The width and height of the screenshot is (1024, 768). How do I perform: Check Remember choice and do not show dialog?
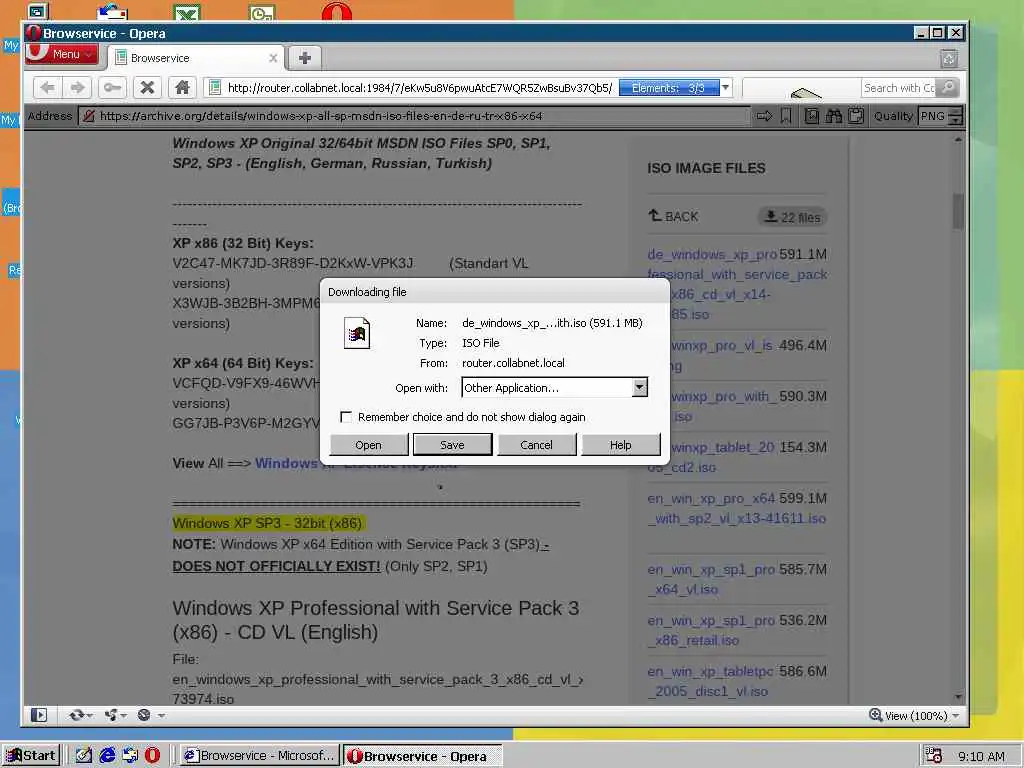[346, 417]
